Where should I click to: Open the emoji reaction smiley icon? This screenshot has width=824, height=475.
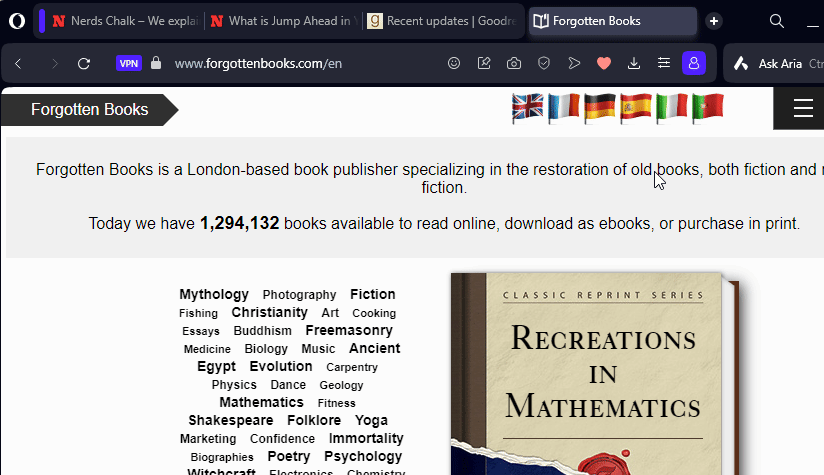tap(454, 64)
